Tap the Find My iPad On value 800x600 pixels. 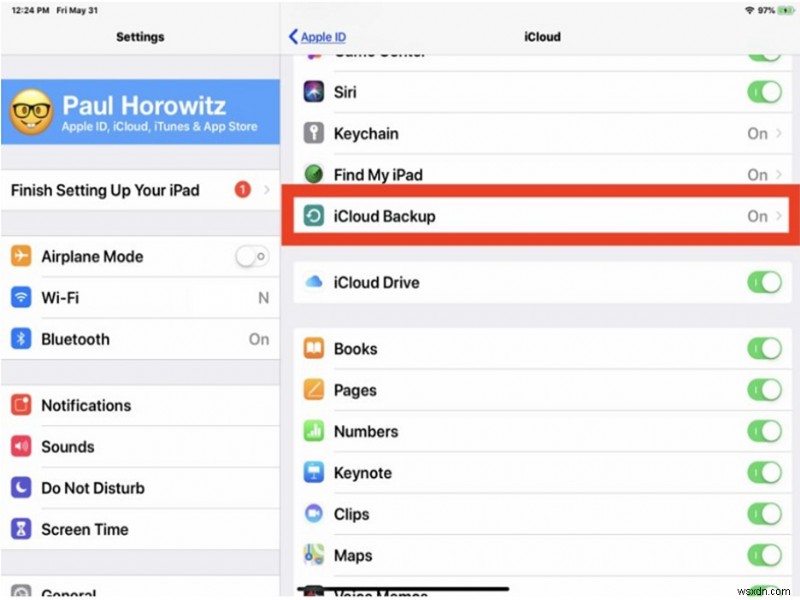(757, 175)
